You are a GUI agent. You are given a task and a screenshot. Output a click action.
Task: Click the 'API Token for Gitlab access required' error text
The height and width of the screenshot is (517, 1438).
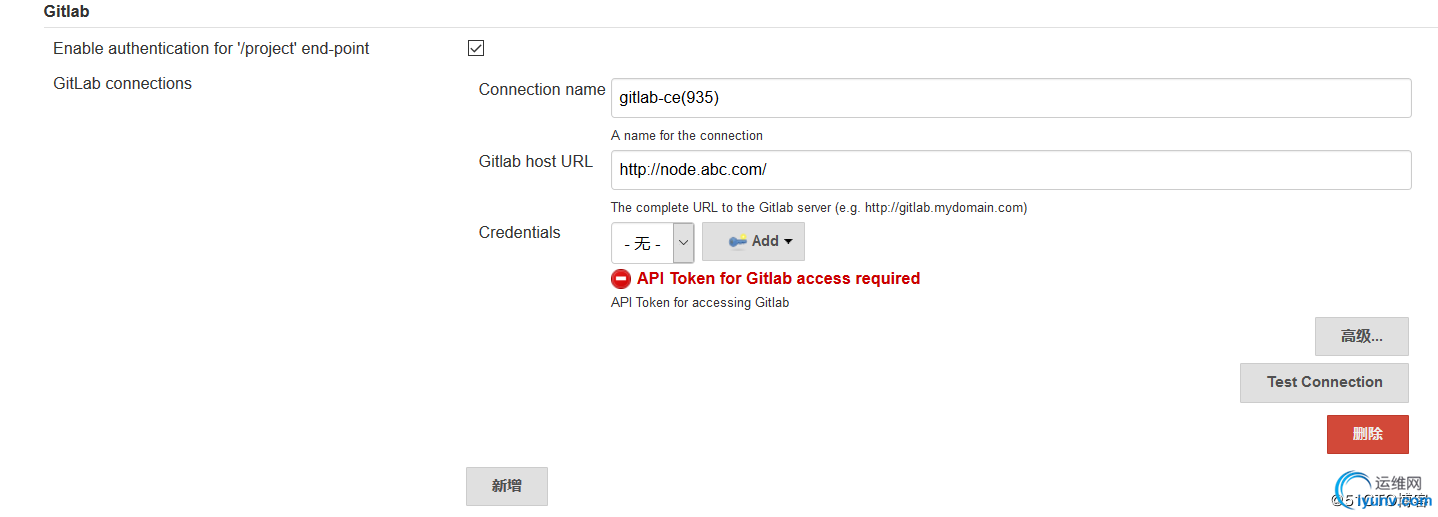778,279
